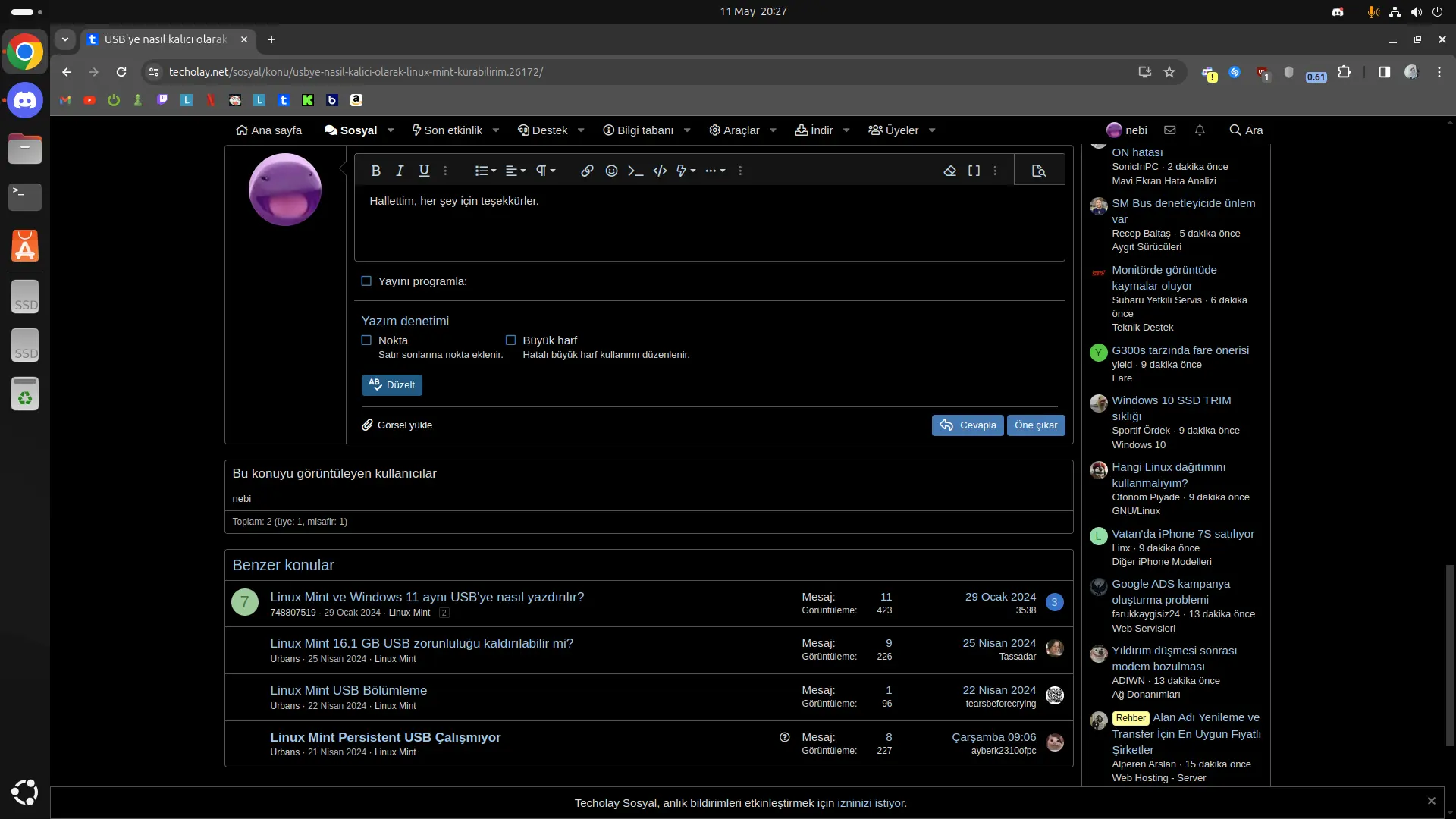1456x819 pixels.
Task: Click the purple user avatar
Action: click(x=285, y=190)
